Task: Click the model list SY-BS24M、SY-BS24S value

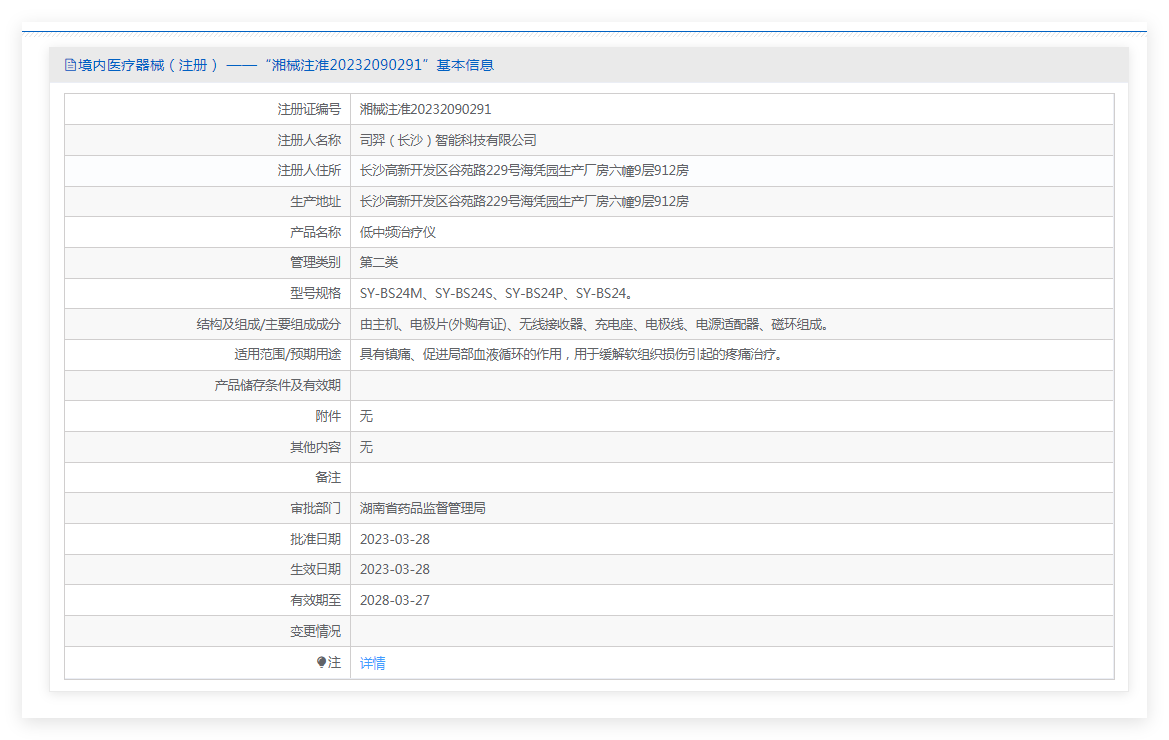Action: (497, 294)
